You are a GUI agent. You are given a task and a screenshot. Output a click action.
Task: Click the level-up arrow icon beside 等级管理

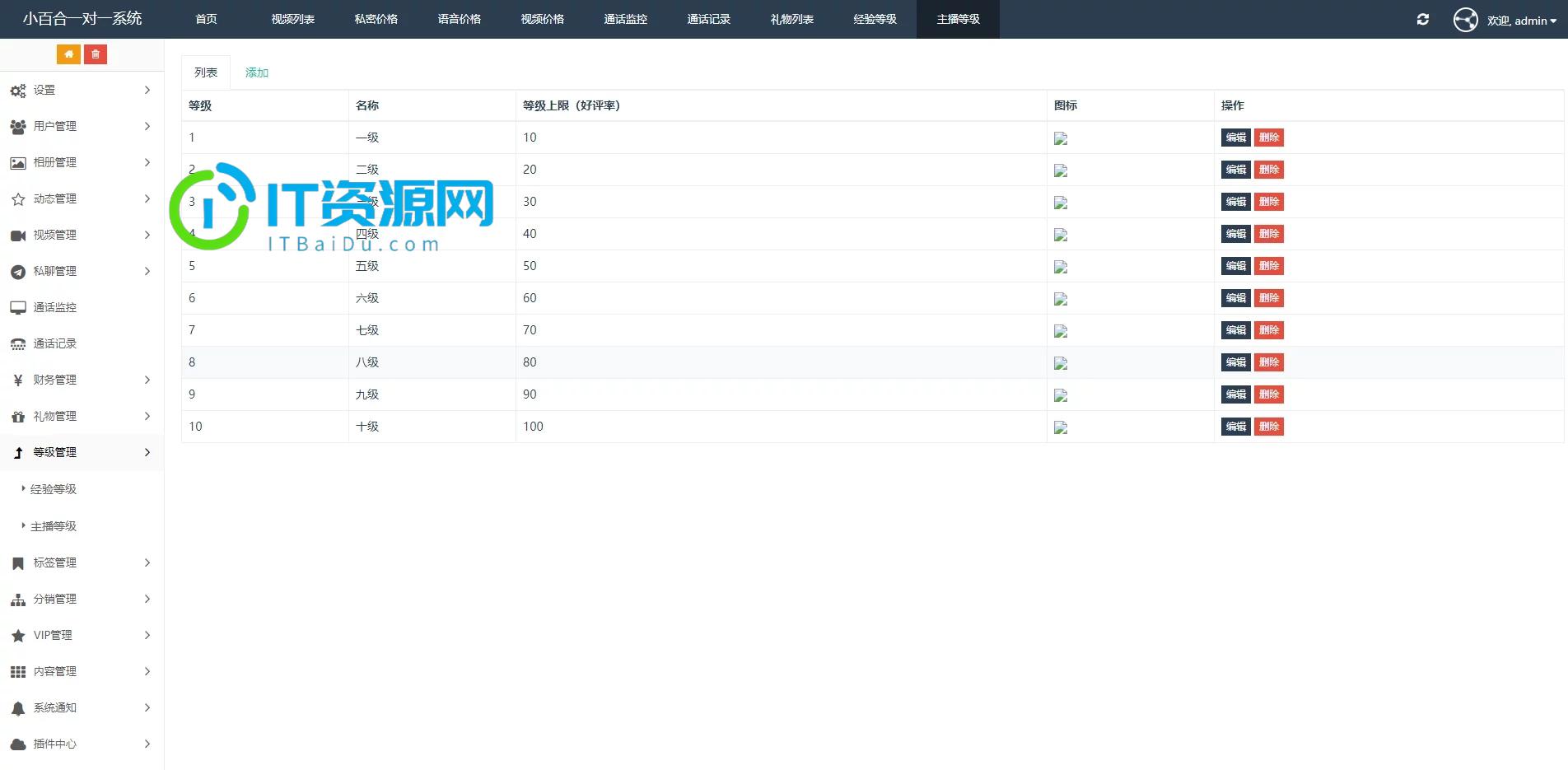click(x=18, y=453)
